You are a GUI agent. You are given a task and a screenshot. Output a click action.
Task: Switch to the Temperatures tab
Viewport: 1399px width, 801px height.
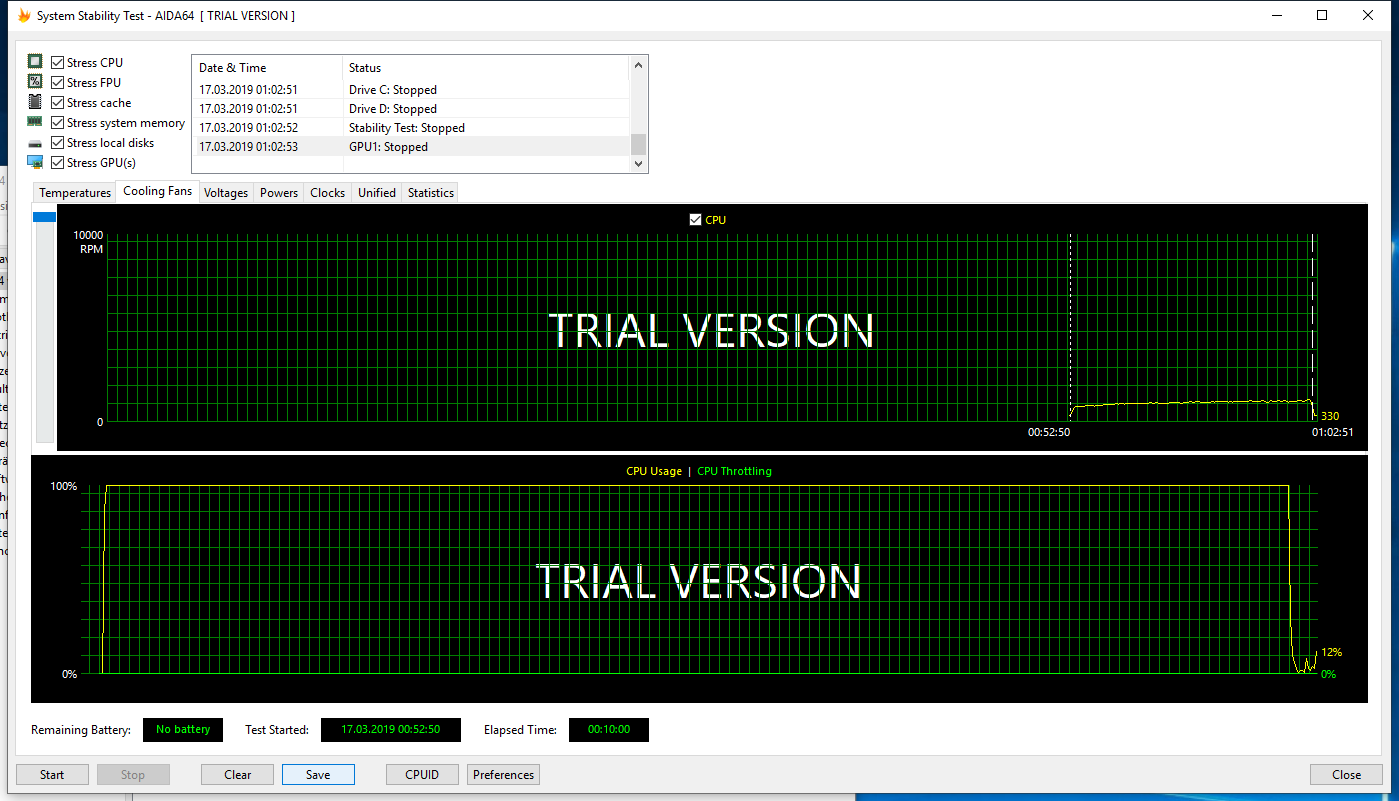75,193
